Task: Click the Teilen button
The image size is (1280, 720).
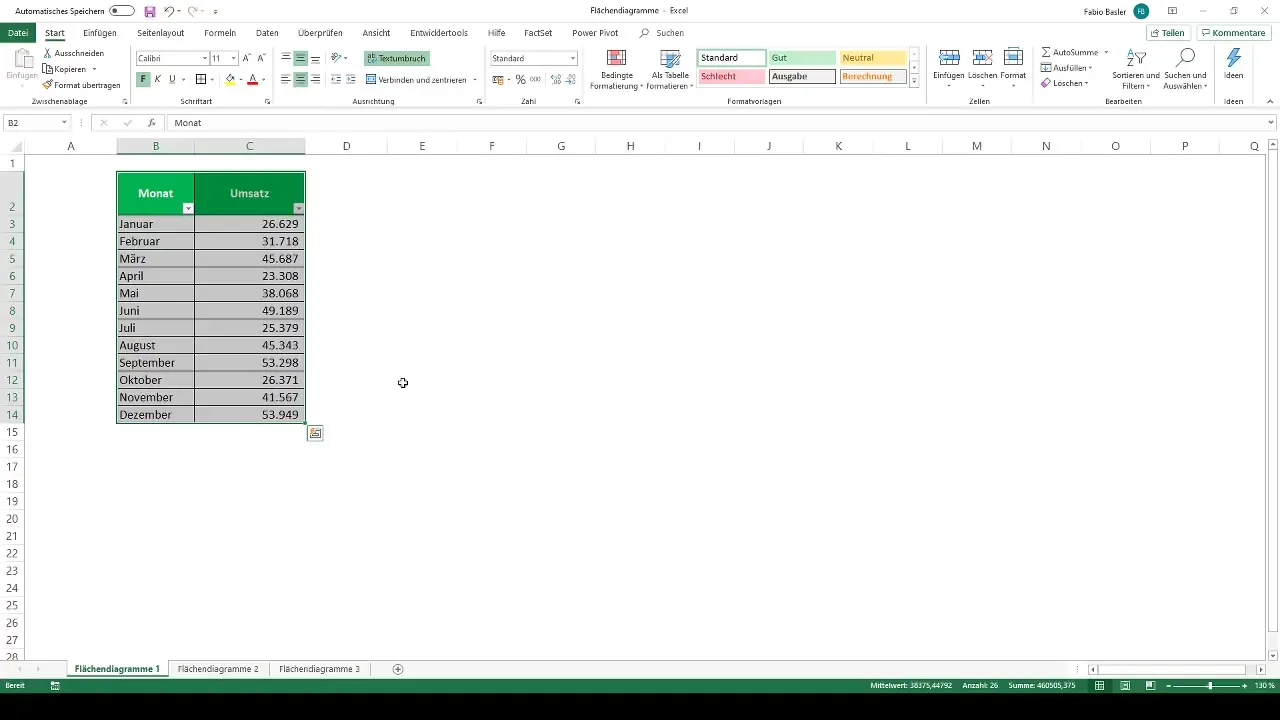Action: click(x=1167, y=33)
